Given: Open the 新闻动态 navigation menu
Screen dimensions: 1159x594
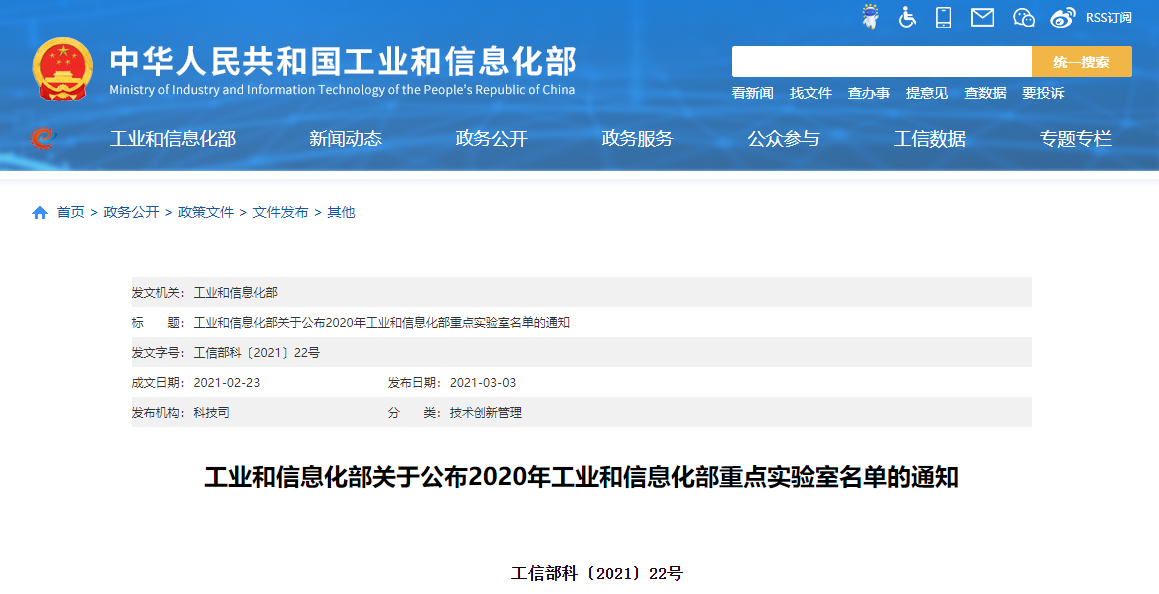Looking at the screenshot, I should pos(345,138).
